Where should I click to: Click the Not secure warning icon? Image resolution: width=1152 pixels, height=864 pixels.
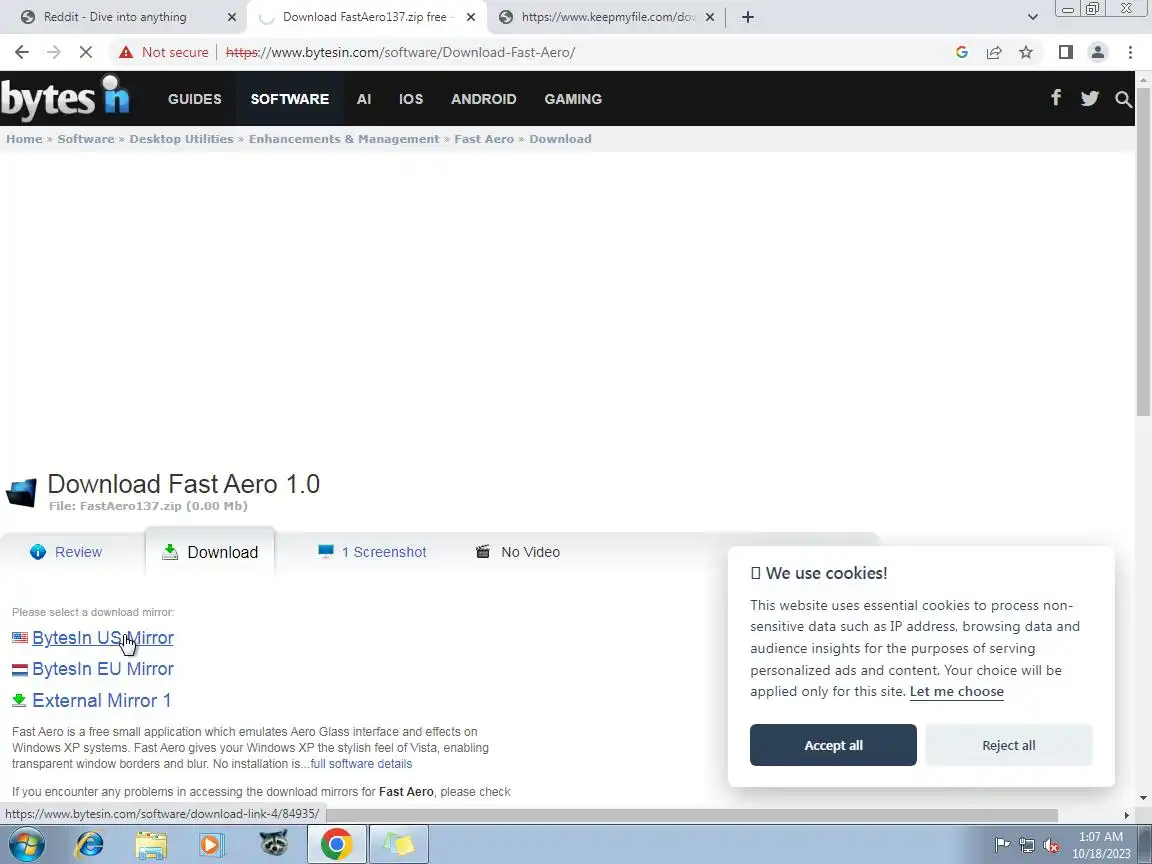coord(126,52)
